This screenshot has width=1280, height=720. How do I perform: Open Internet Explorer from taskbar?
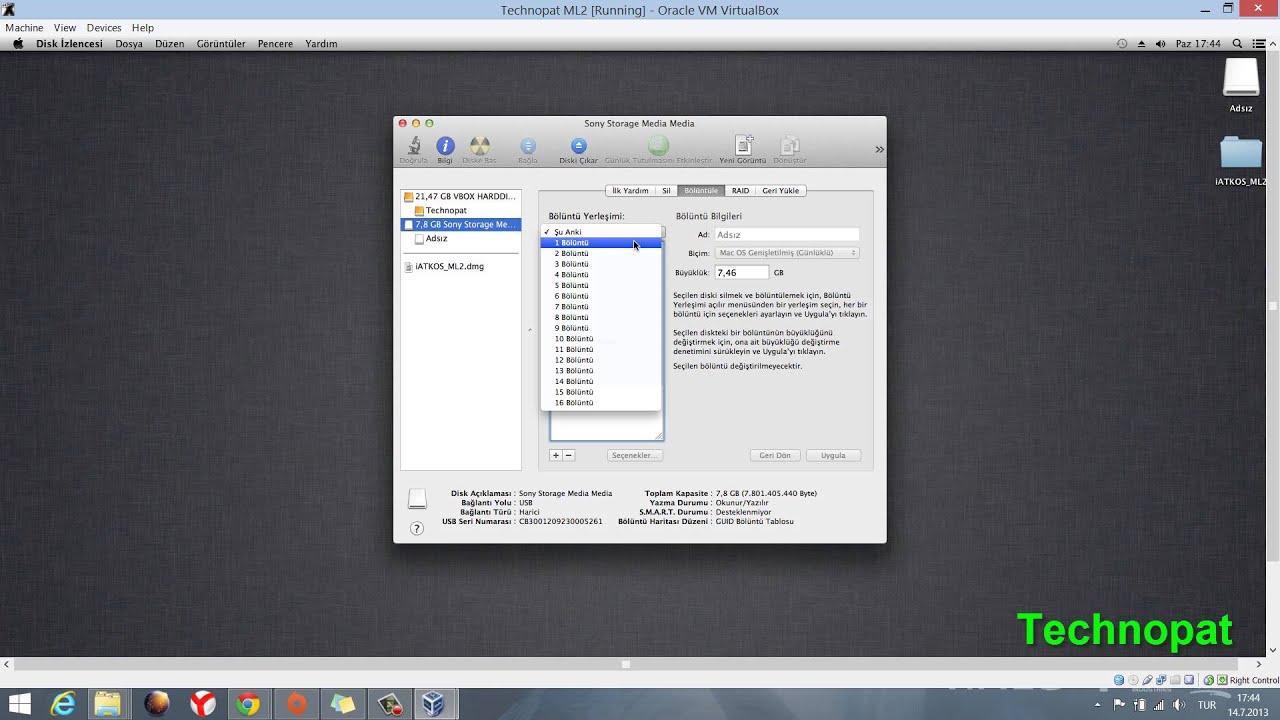pyautogui.click(x=63, y=704)
